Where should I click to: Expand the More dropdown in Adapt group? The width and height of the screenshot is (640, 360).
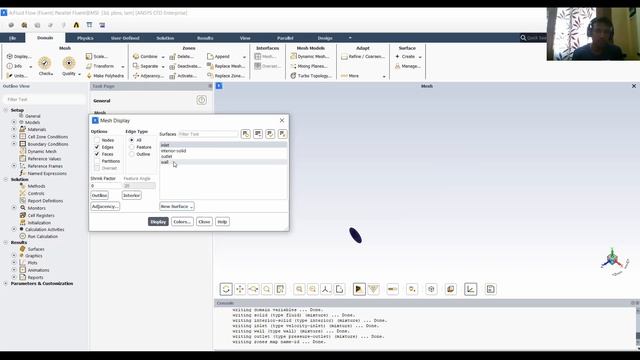click(x=384, y=76)
